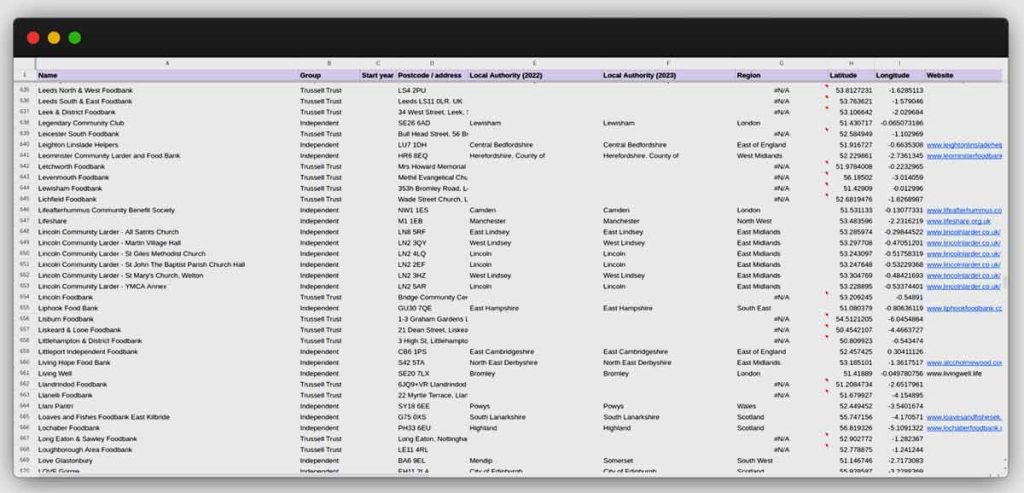Select Lochaber Foodbank name cell
Screen dimensions: 1024x493
(x=167, y=428)
